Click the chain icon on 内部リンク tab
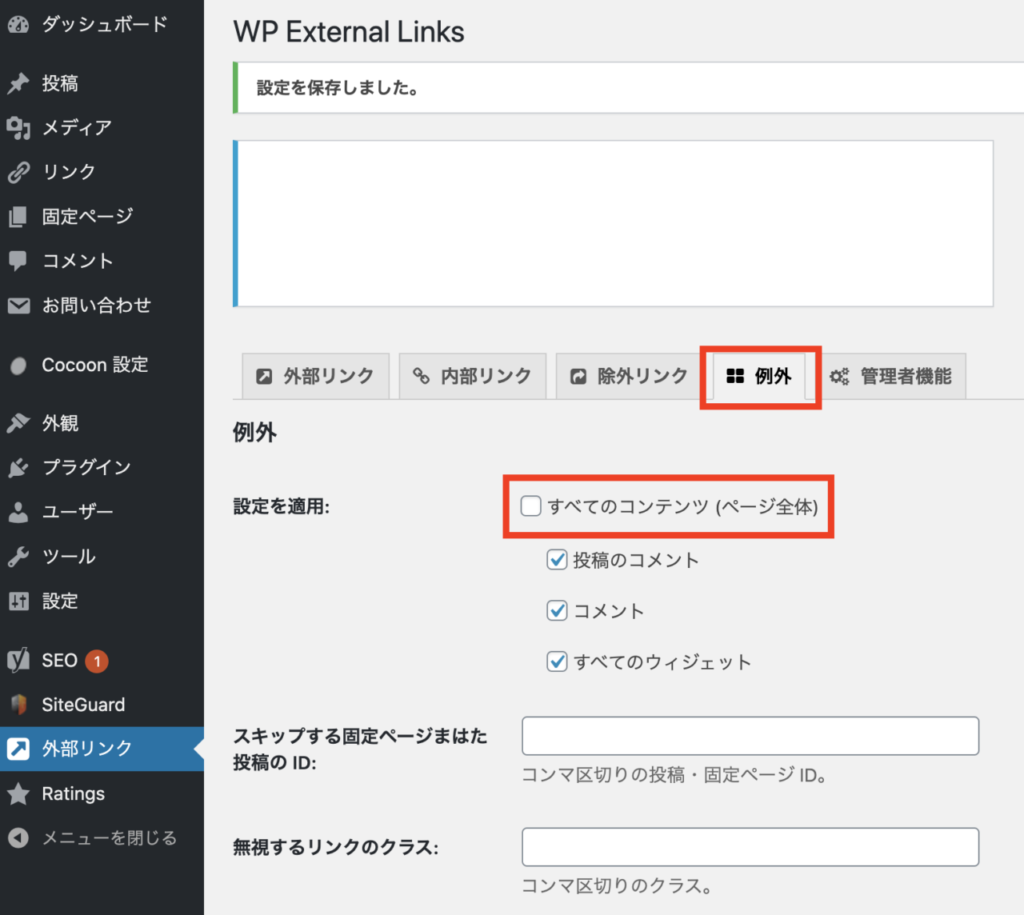 coord(421,376)
